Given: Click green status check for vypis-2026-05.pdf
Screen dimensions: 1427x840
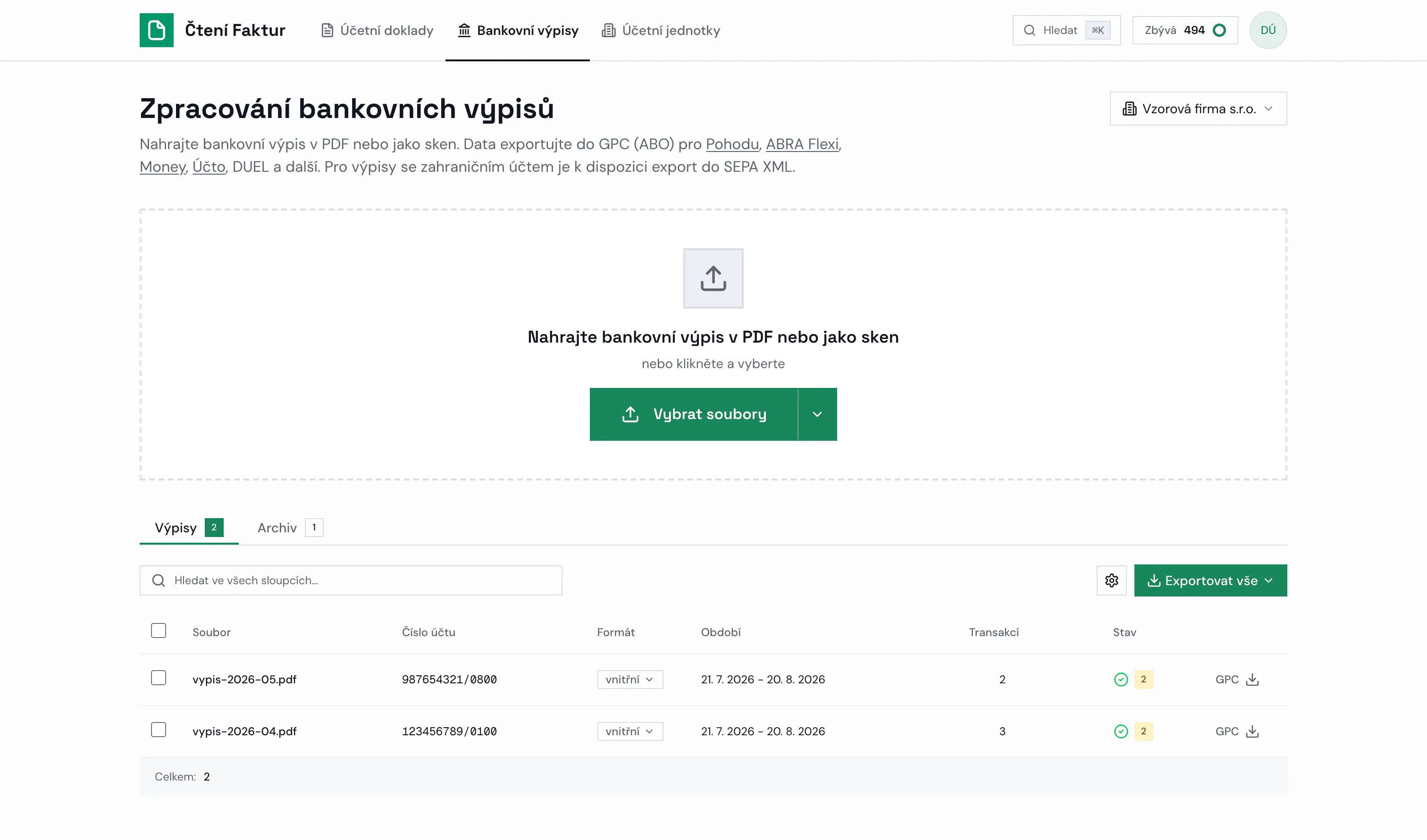Looking at the screenshot, I should click(x=1121, y=679).
